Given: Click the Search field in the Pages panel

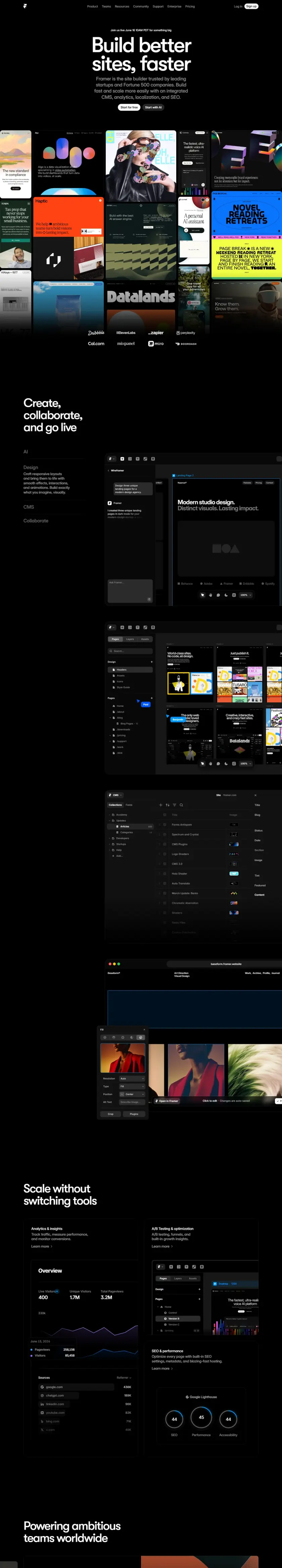Looking at the screenshot, I should coord(130,651).
